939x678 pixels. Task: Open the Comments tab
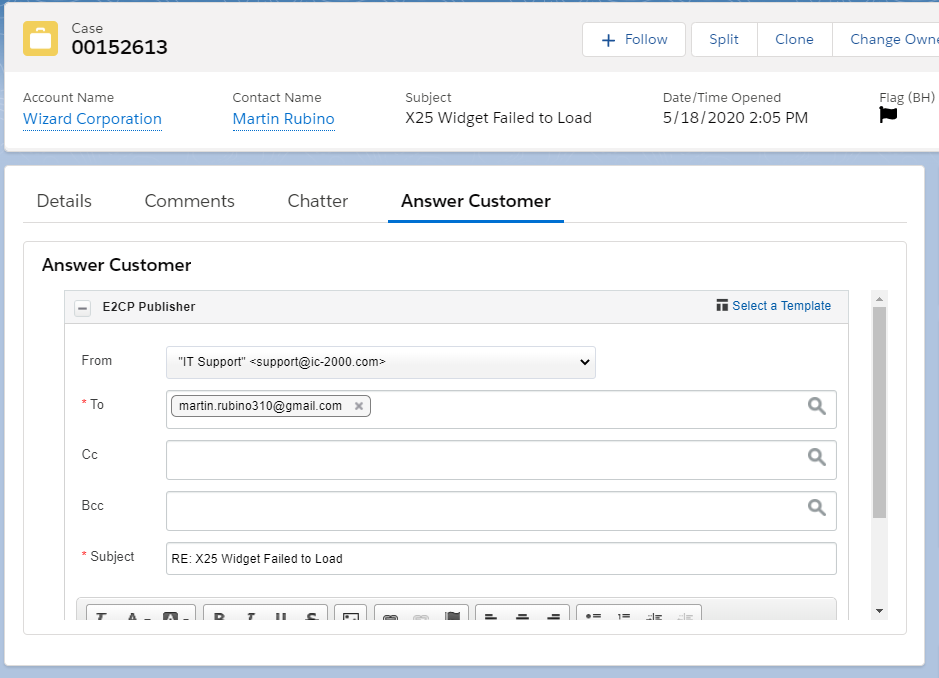pos(189,201)
